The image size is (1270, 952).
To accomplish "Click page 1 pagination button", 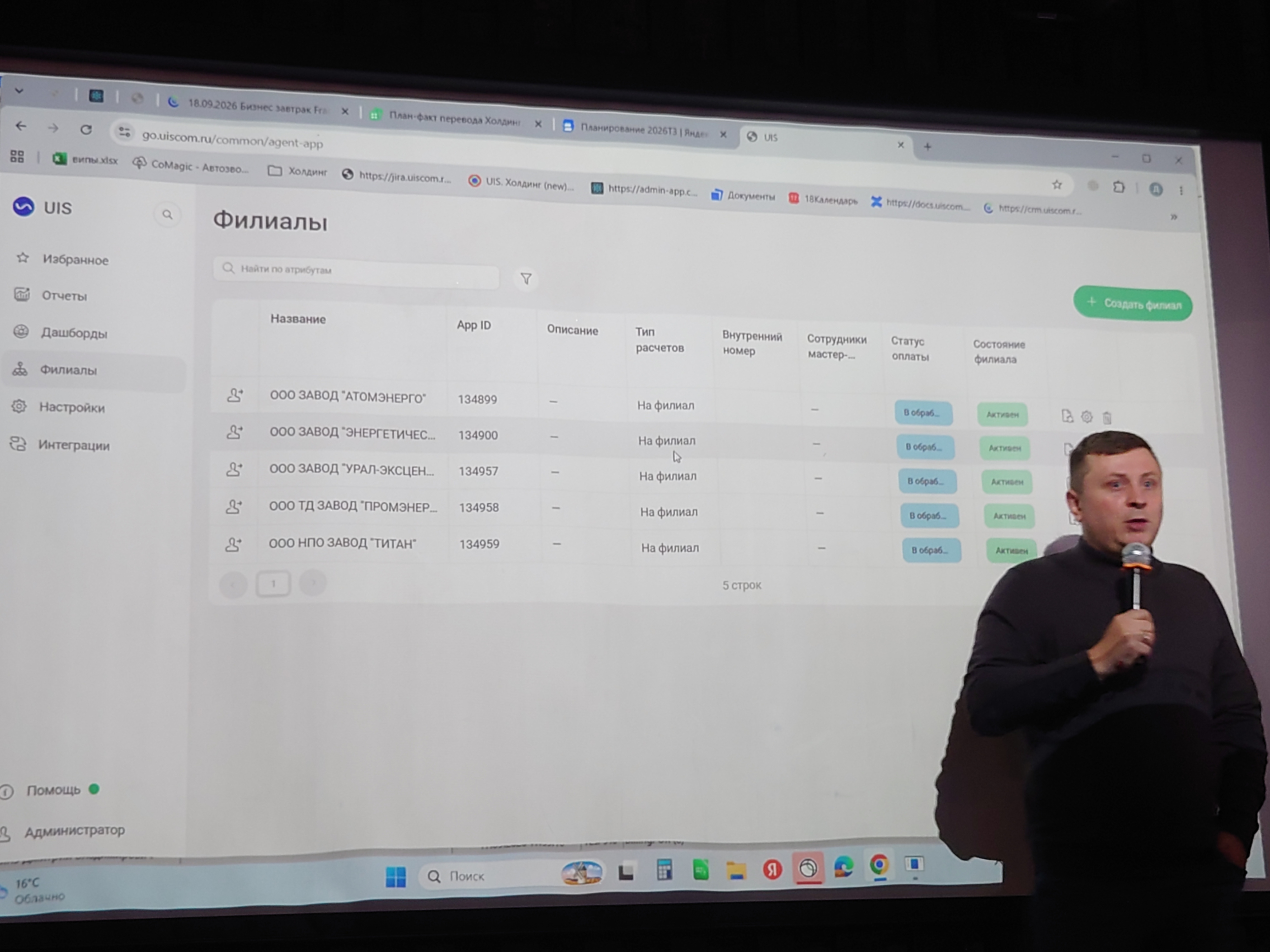I will point(273,584).
